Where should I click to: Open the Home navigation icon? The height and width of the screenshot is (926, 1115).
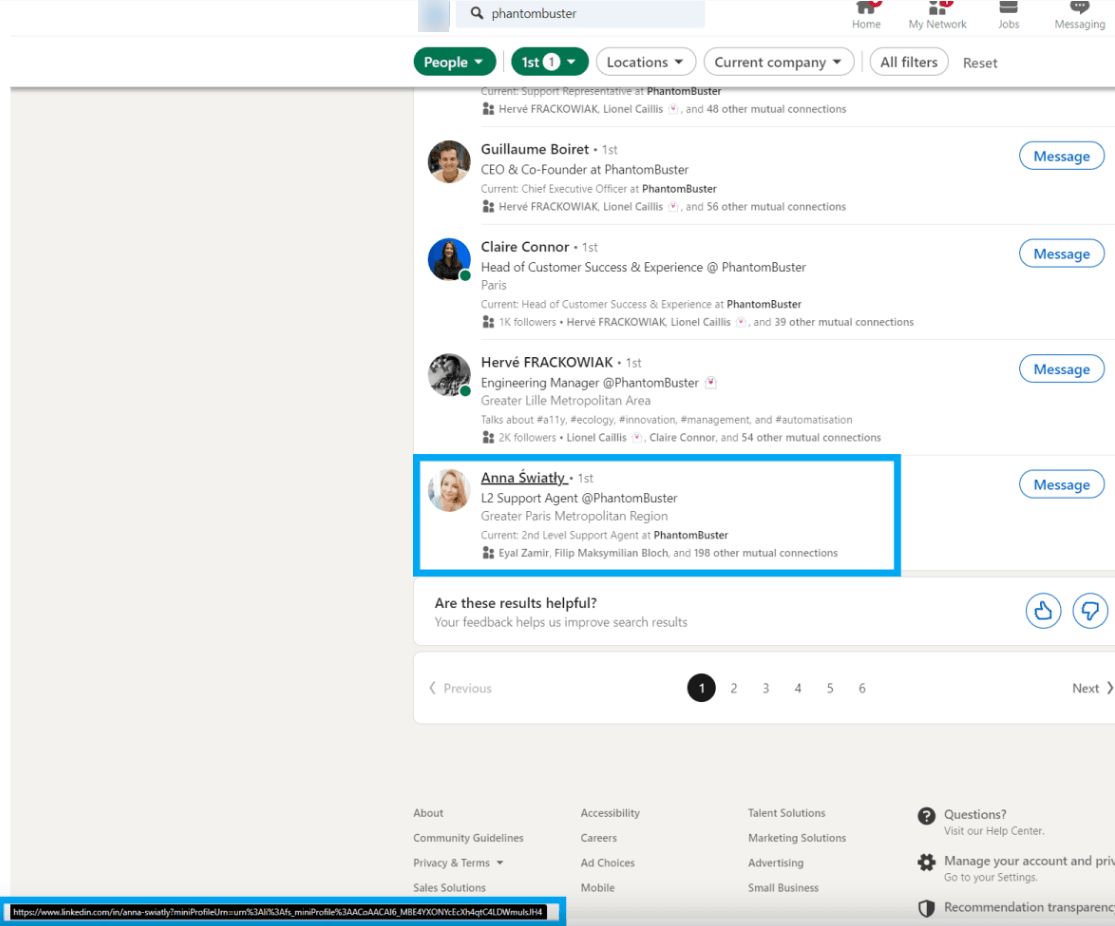[865, 9]
